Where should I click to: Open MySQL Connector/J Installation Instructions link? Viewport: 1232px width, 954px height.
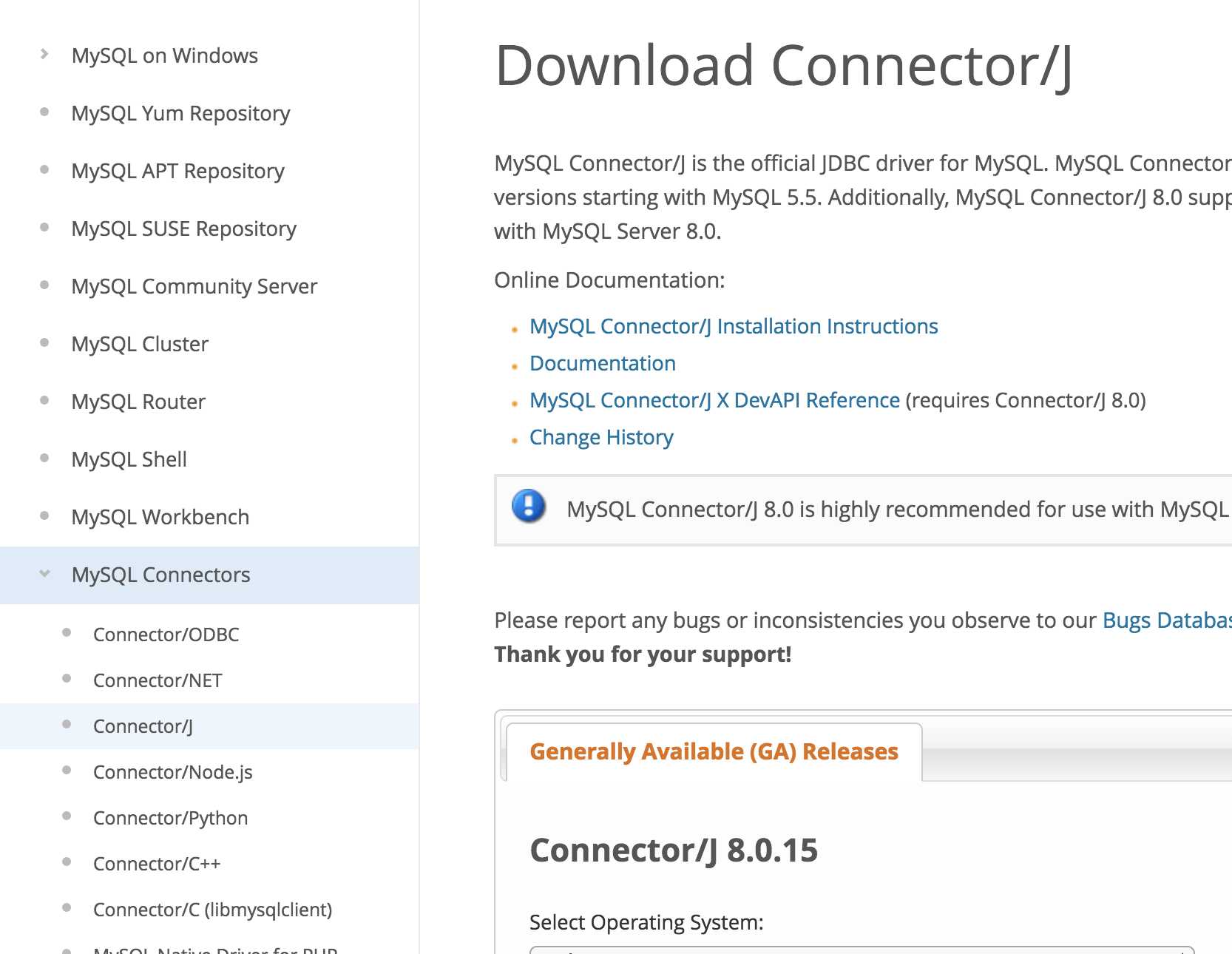pyautogui.click(x=734, y=326)
